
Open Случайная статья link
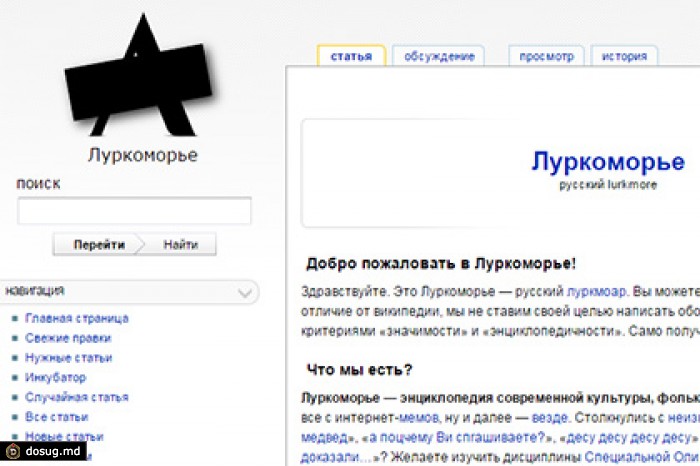pos(77,397)
